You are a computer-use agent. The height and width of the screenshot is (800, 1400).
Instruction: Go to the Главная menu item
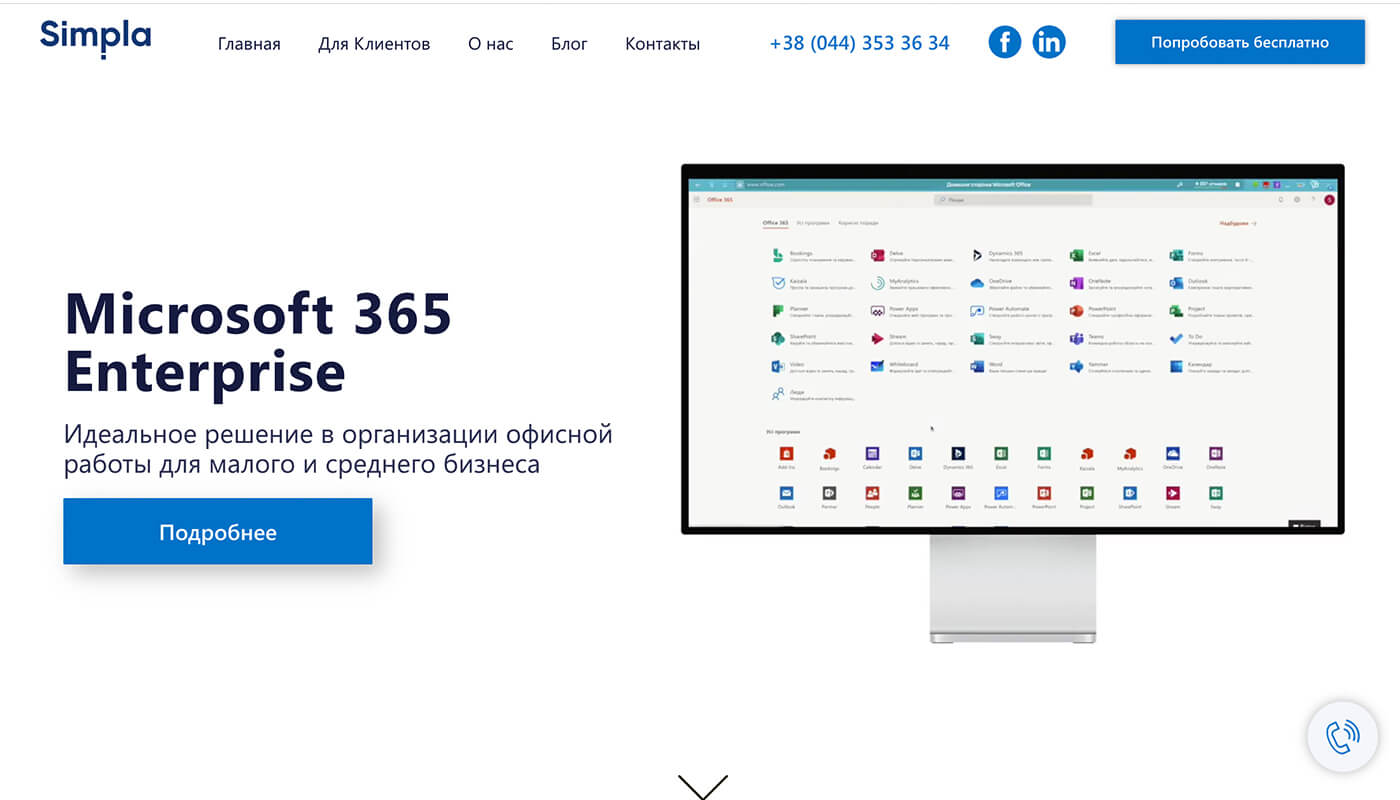(249, 44)
